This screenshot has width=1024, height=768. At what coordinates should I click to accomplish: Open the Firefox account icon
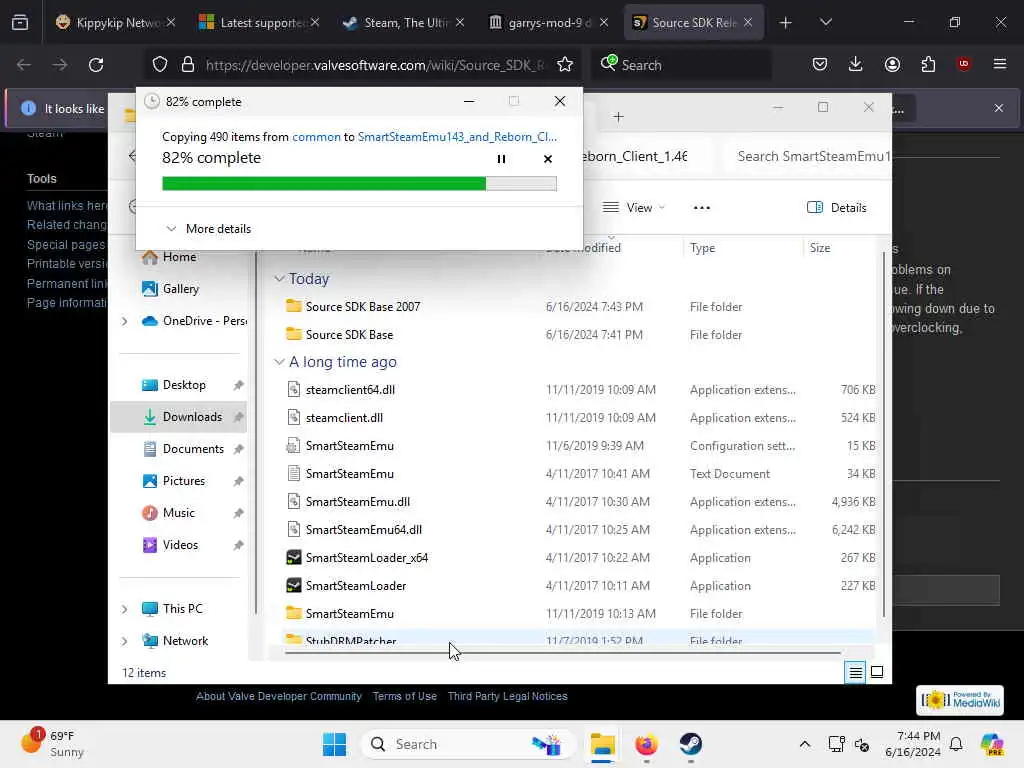pyautogui.click(x=892, y=64)
